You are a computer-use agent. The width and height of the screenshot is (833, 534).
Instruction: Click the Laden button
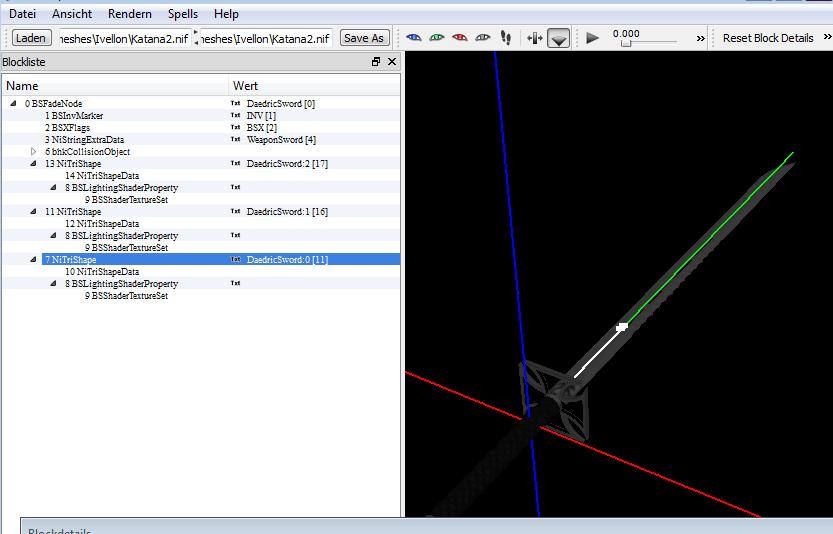[x=31, y=38]
